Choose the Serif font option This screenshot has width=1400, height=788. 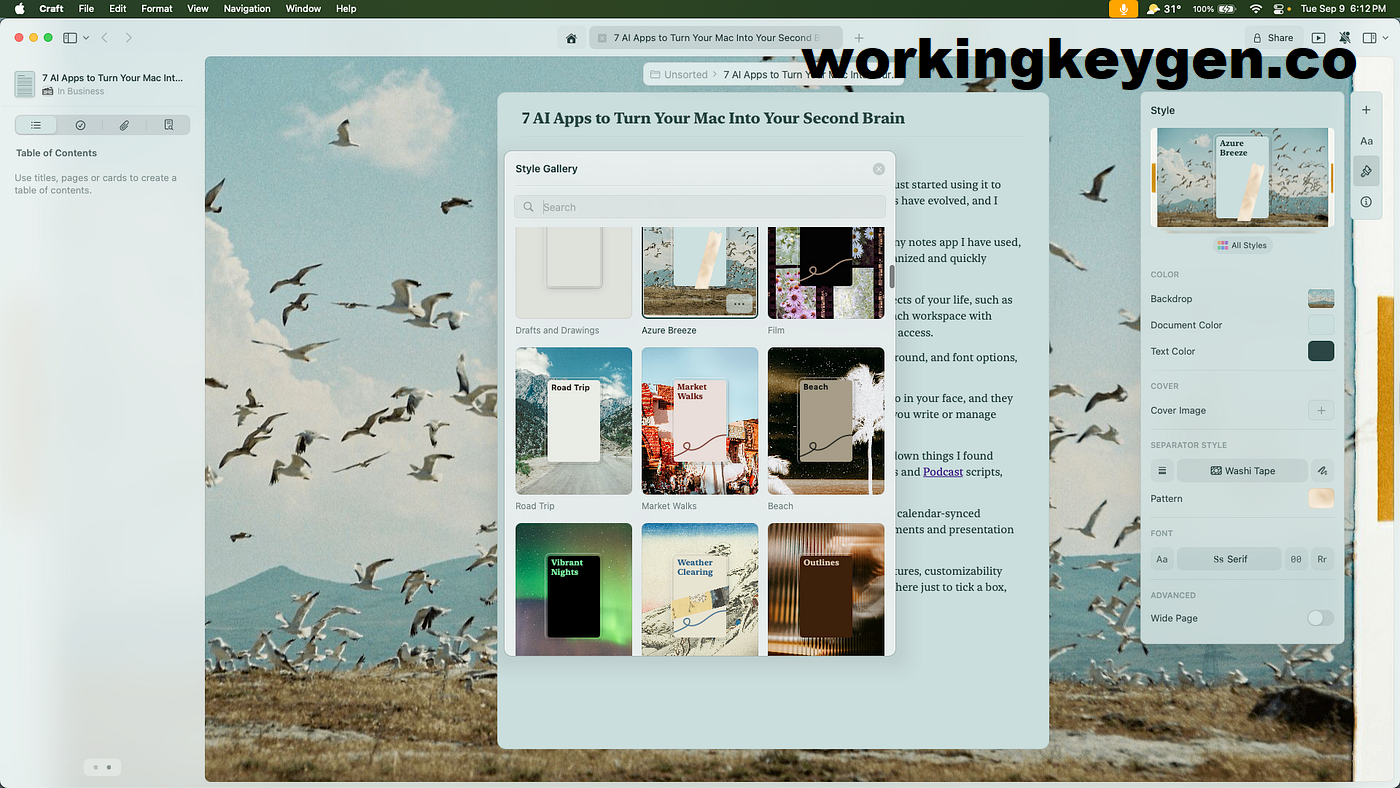pos(1229,559)
